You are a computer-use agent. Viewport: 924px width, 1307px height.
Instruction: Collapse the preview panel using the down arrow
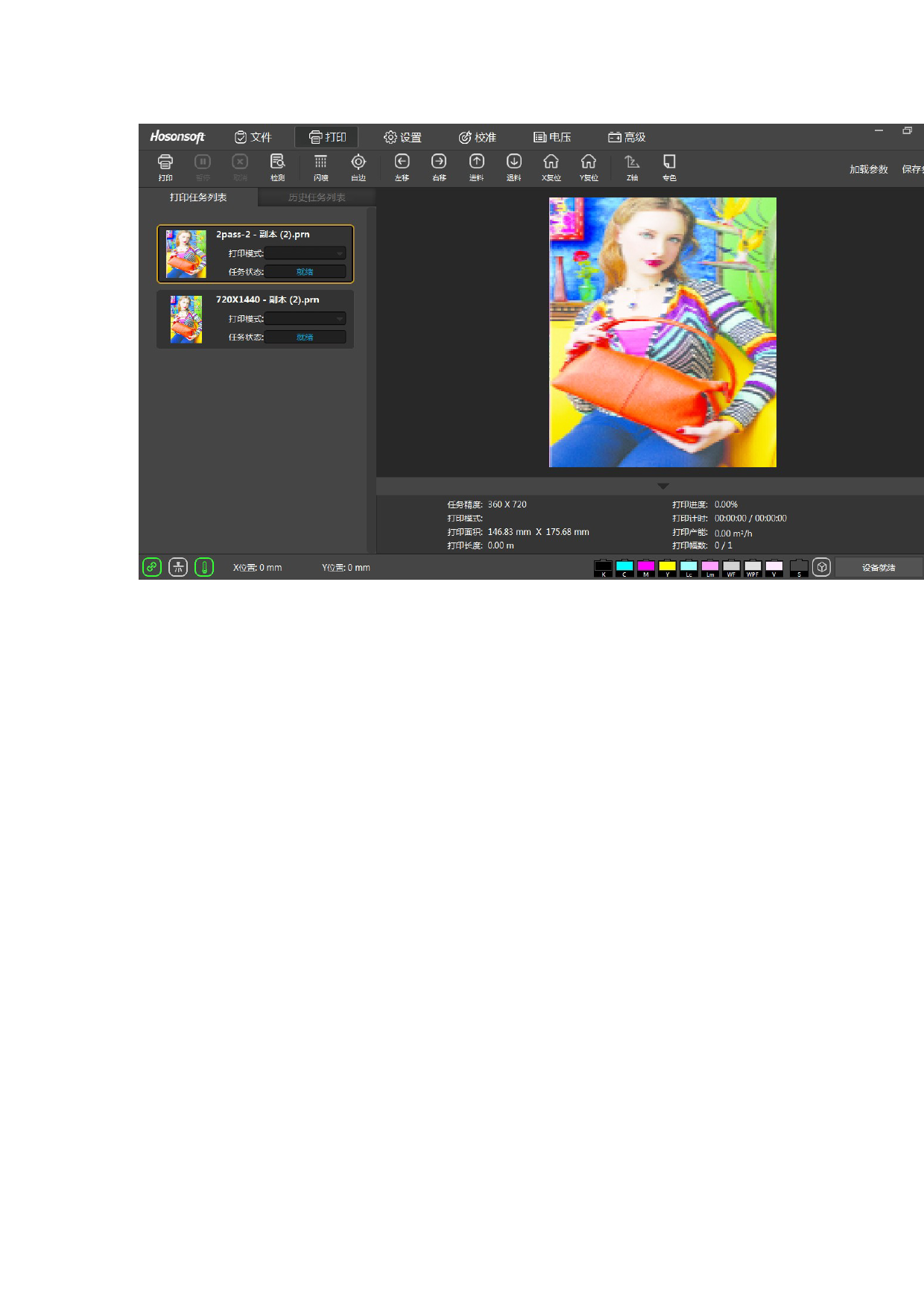pos(662,486)
